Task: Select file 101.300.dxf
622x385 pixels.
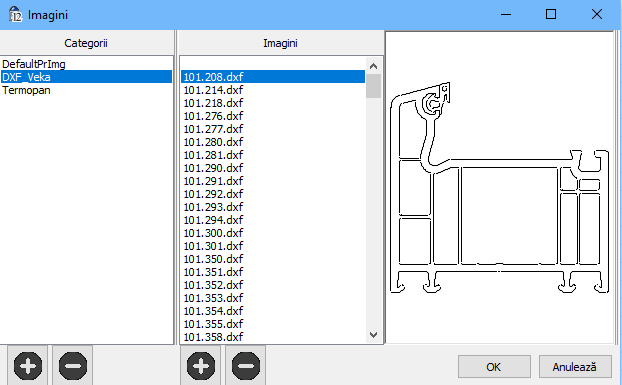Action: point(273,233)
